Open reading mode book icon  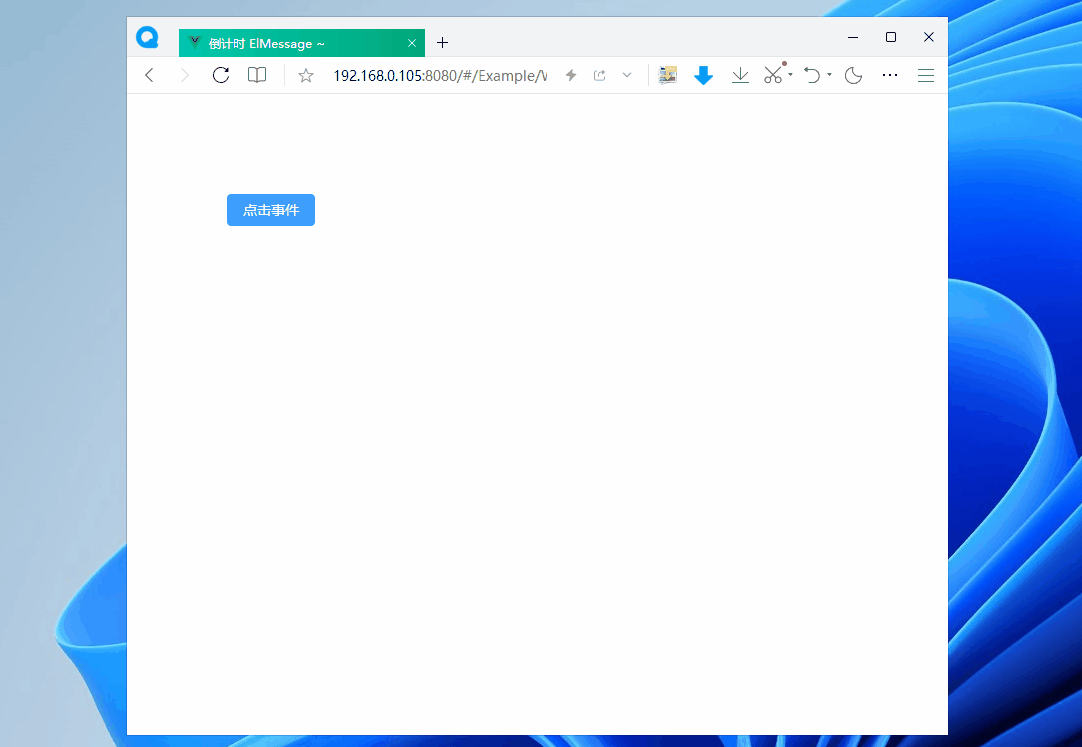[257, 75]
